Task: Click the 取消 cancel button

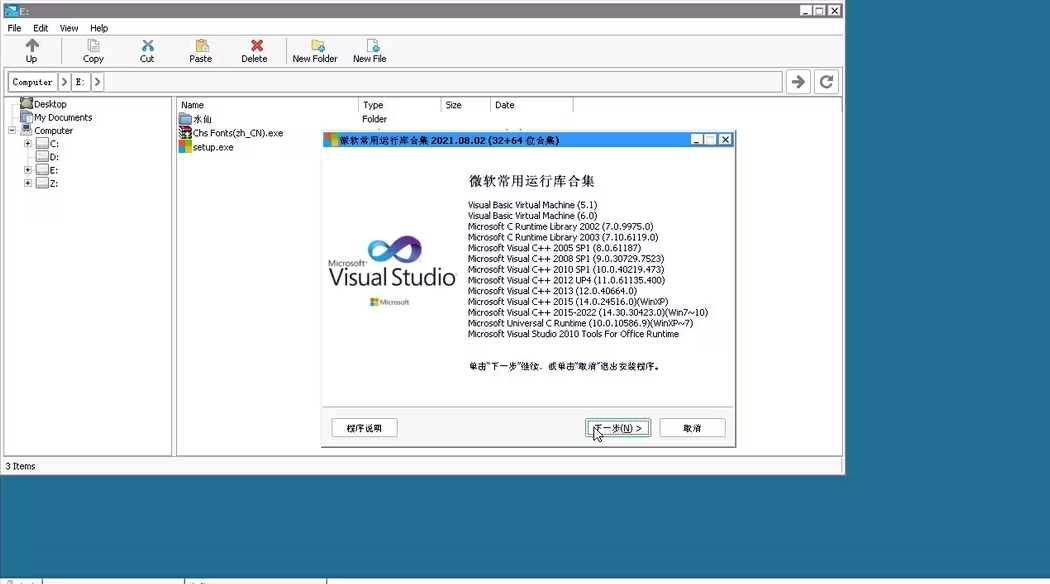Action: [692, 428]
